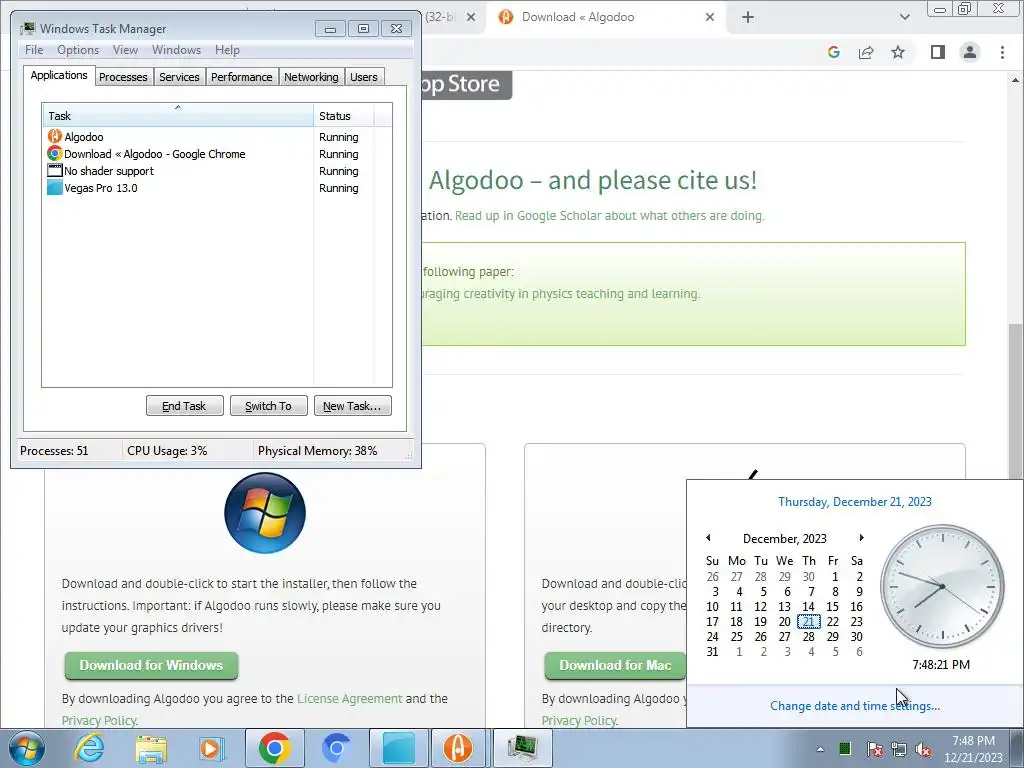Open the network status tray icon
1024x768 pixels.
click(899, 749)
